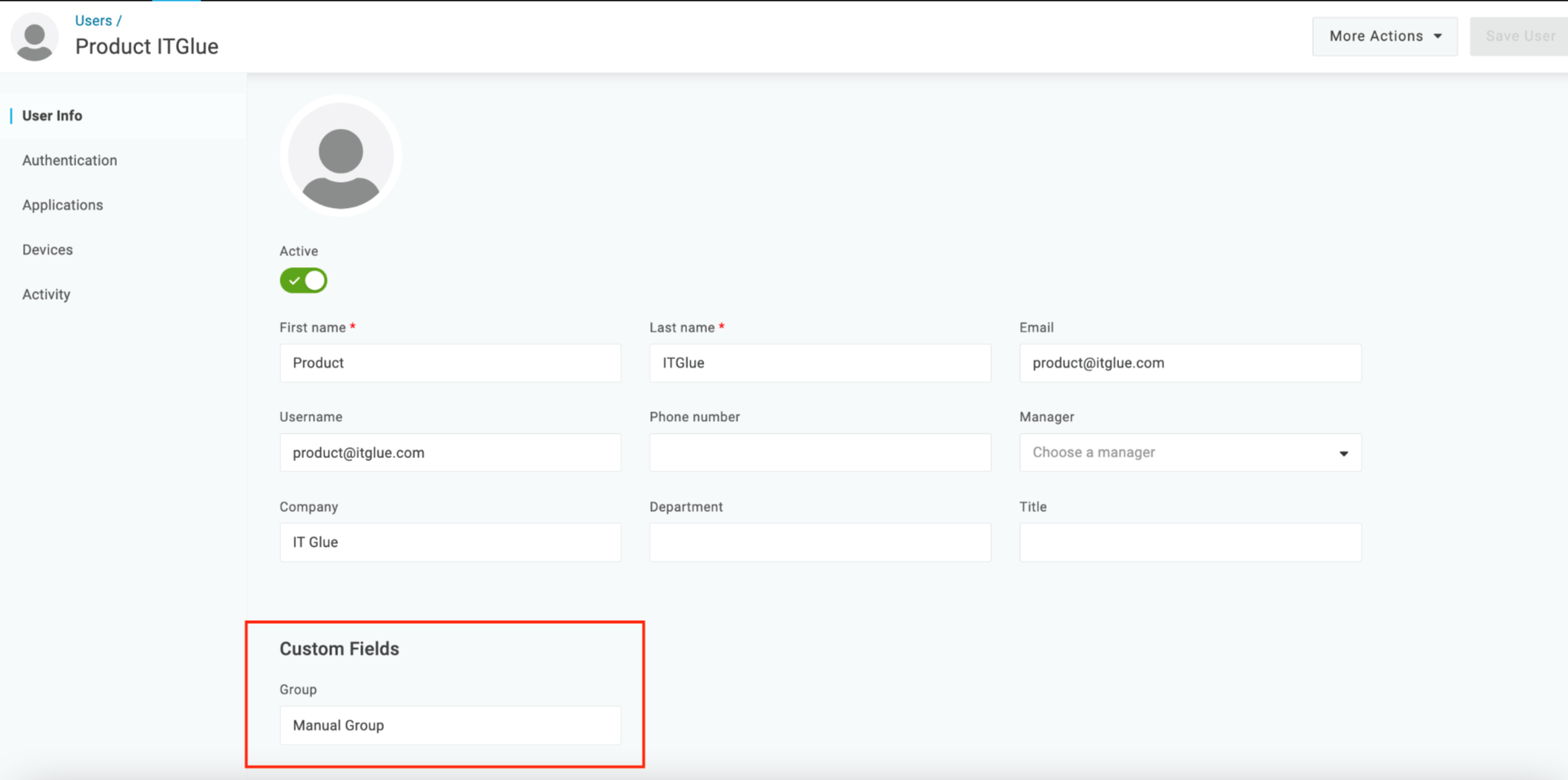Toggle the Active user switch

(303, 280)
